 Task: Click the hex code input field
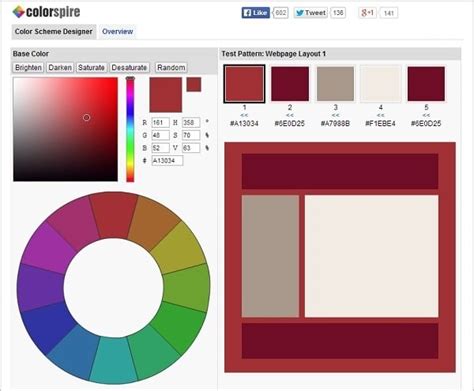point(167,160)
